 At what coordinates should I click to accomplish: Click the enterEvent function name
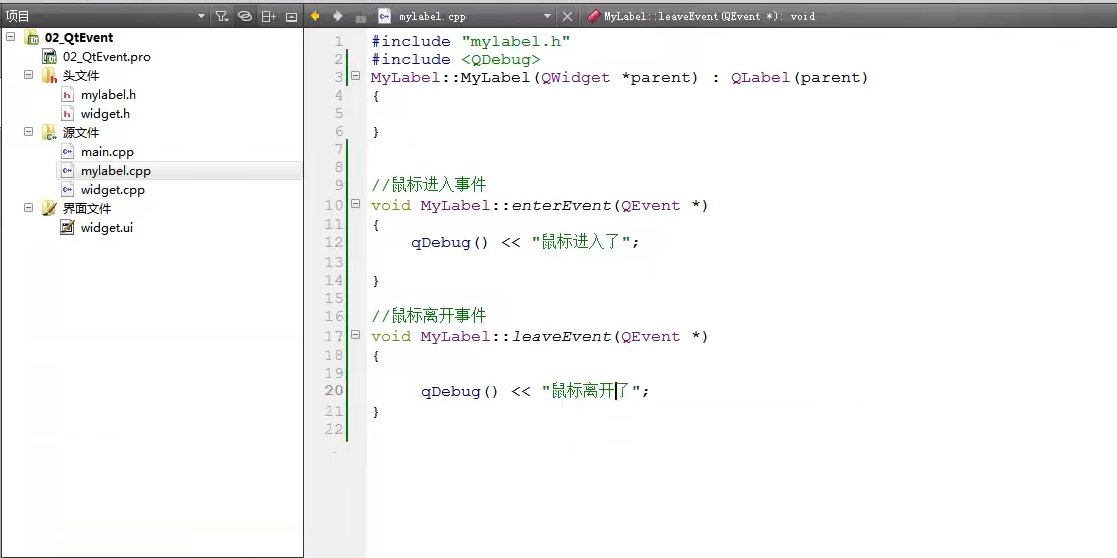point(562,205)
